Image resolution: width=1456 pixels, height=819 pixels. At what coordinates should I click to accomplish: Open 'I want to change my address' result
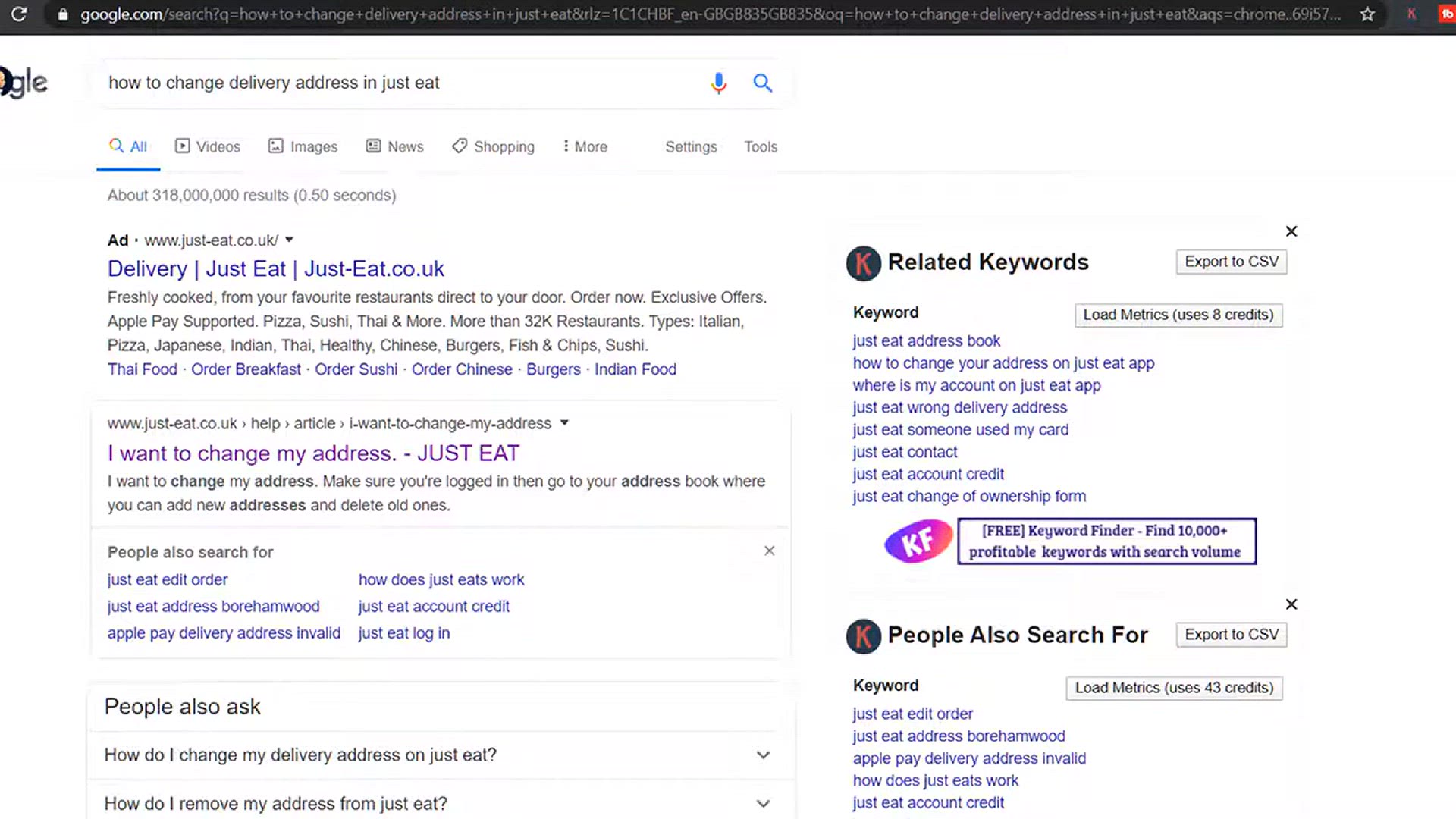pos(313,453)
